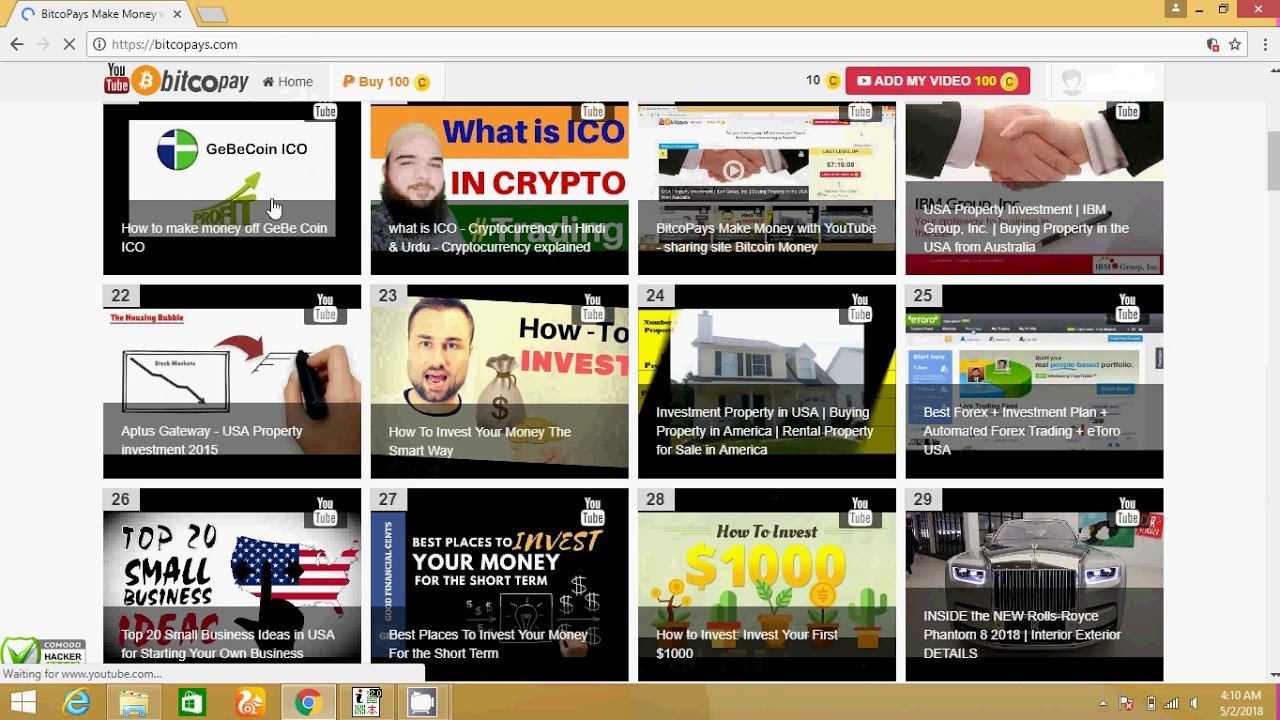Screen dimensions: 1280x720
Task: Click the Comodo Hacker badge
Action: pos(43,651)
